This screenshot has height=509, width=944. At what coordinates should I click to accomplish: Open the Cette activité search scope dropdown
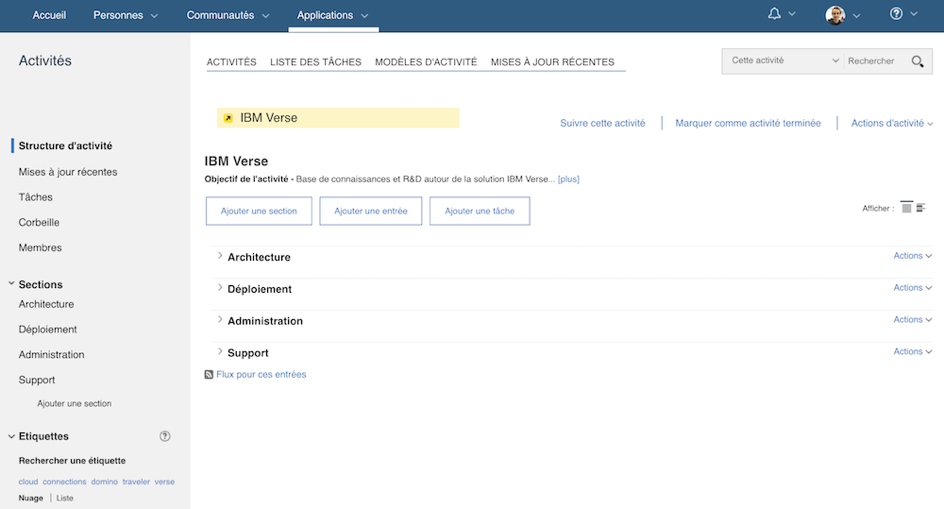click(784, 61)
